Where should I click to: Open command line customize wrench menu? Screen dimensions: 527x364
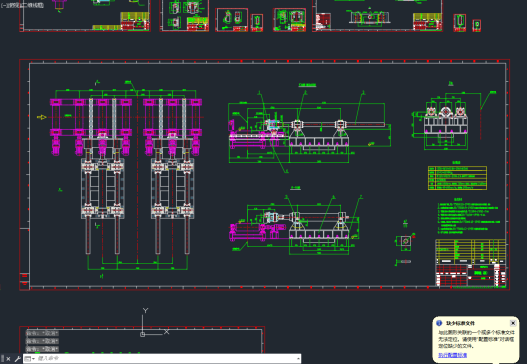click(x=17, y=359)
